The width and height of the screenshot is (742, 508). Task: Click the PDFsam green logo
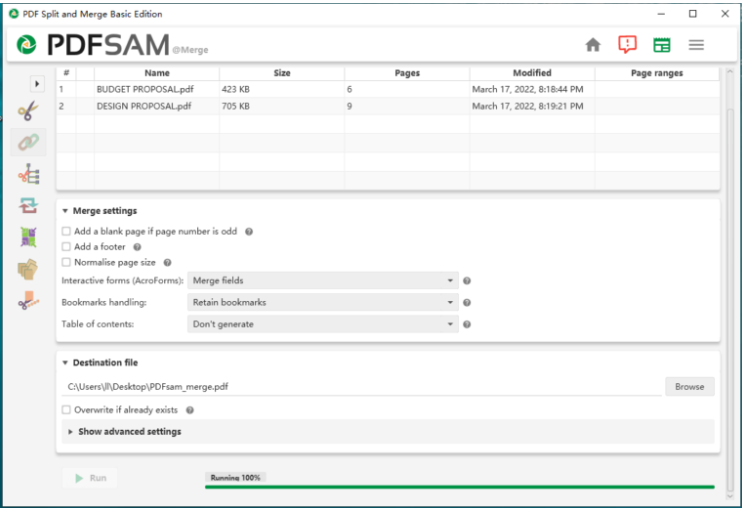[26, 45]
